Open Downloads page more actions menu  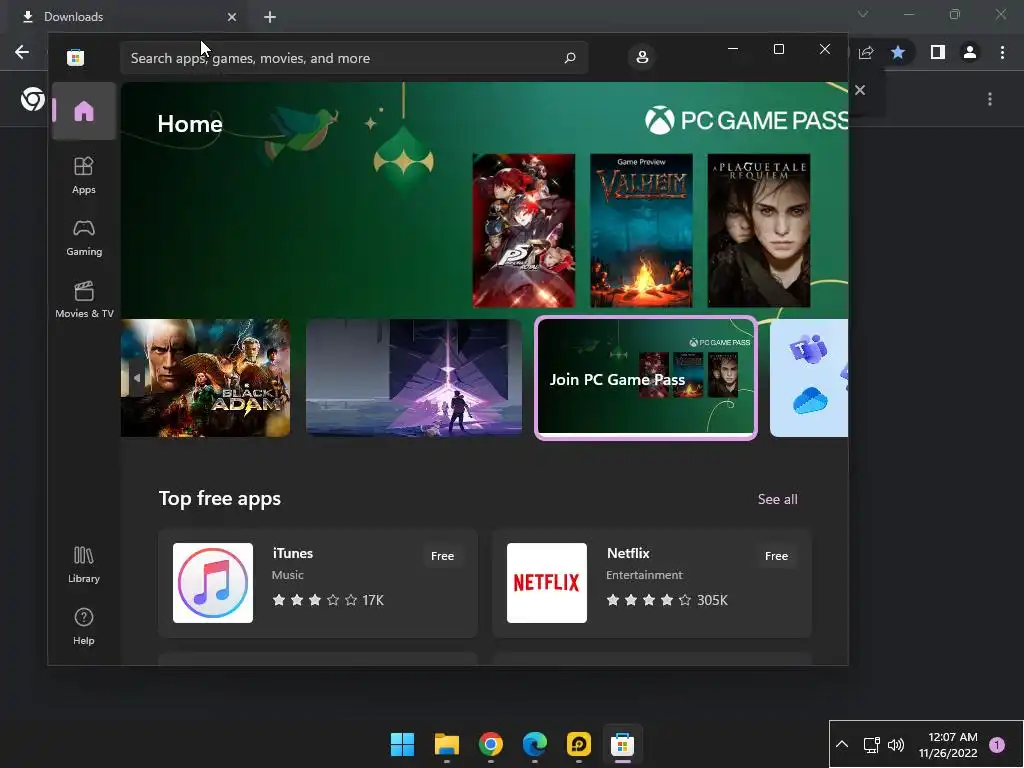990,99
